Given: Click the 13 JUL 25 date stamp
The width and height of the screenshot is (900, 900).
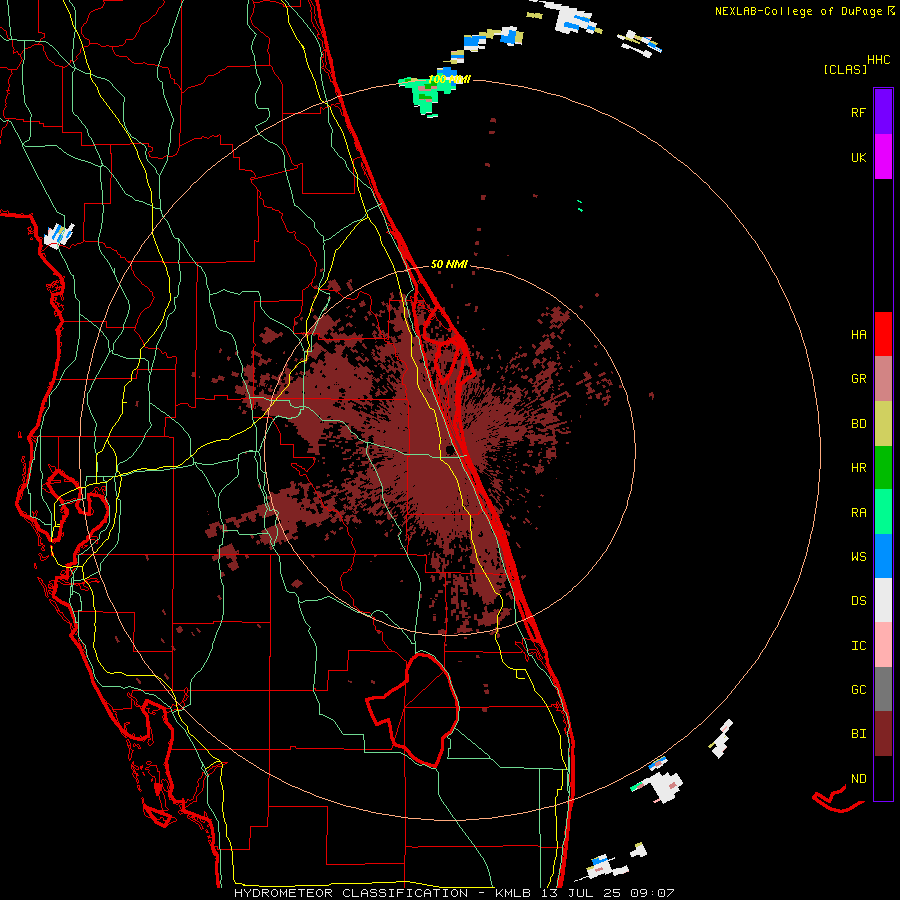Looking at the screenshot, I should click(x=580, y=893).
